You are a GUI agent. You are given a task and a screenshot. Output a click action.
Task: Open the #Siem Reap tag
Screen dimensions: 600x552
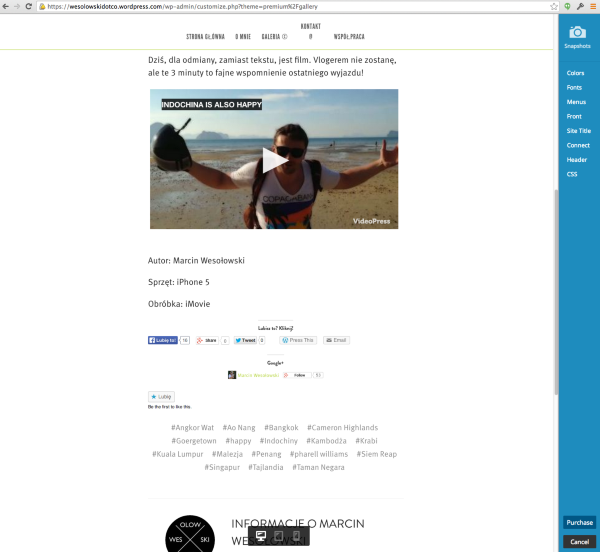point(377,454)
